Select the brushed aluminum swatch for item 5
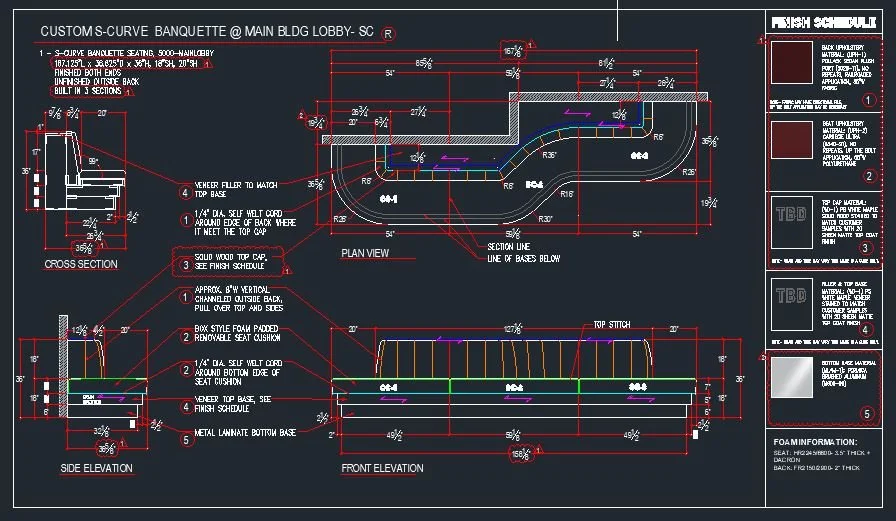 791,378
